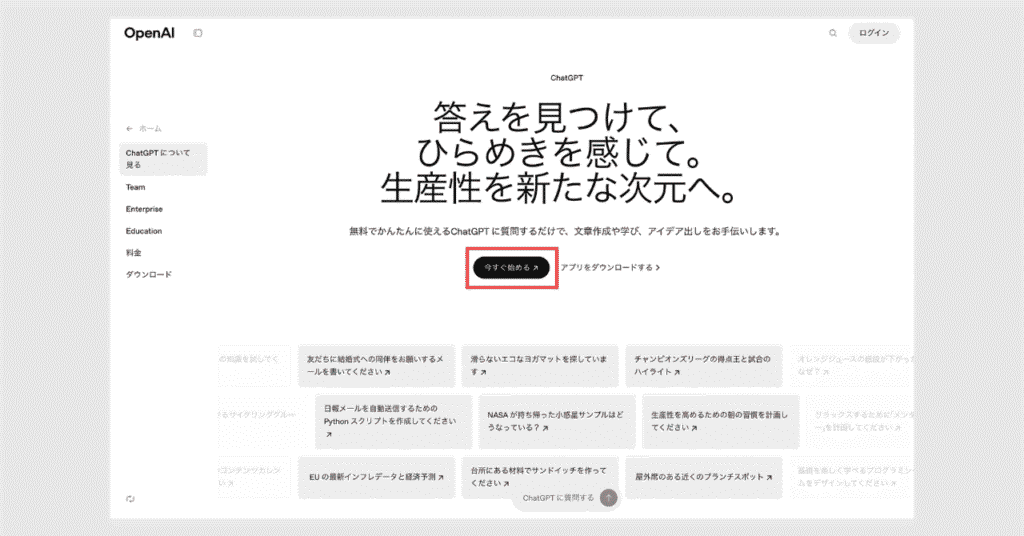The image size is (1024, 536).
Task: Open the Python スクリプト prompt card
Action: pos(393,422)
